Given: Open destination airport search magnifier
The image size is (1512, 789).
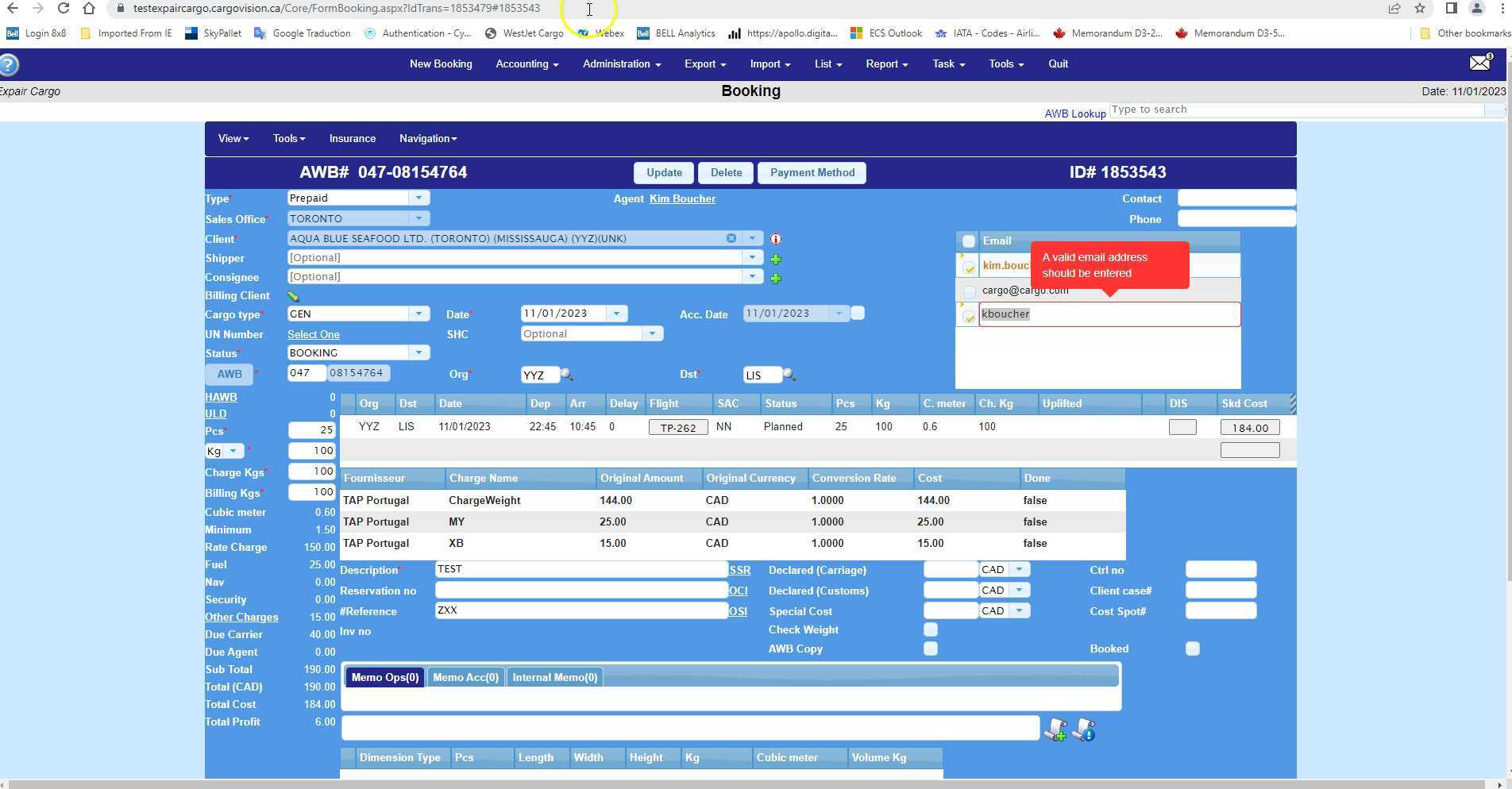Looking at the screenshot, I should click(789, 375).
